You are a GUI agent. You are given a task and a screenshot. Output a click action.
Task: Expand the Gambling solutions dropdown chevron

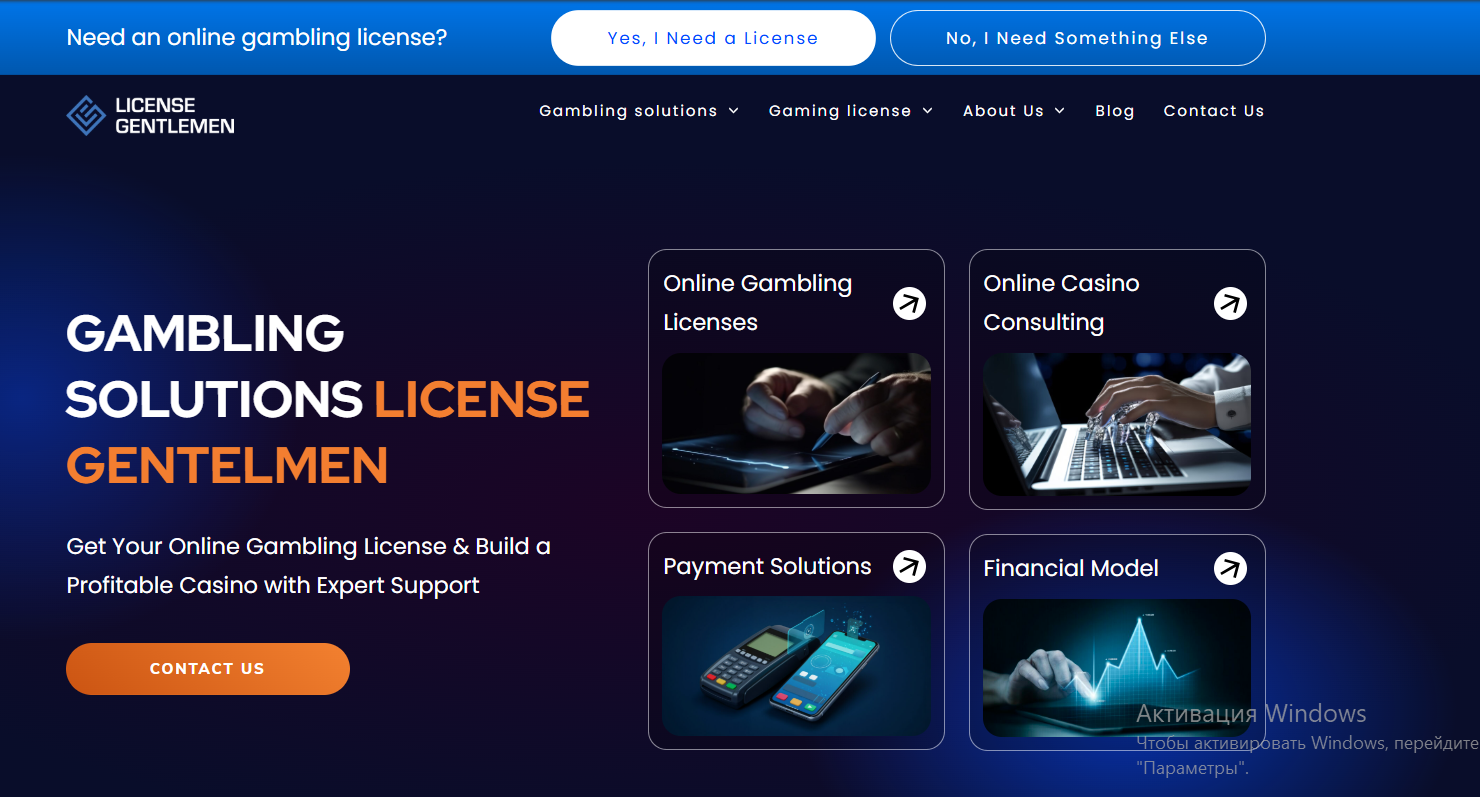[x=734, y=111]
